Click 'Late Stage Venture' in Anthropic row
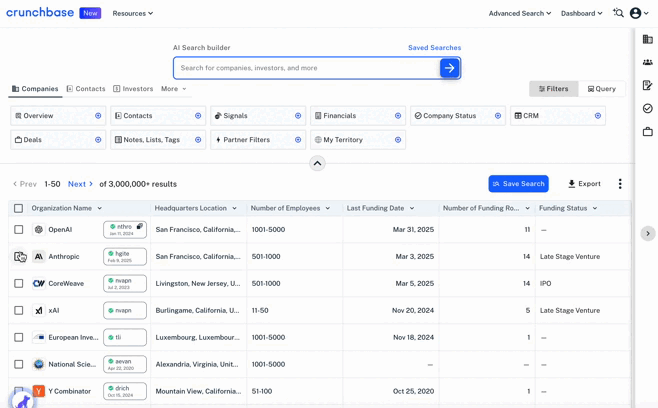The width and height of the screenshot is (658, 408). [x=569, y=256]
